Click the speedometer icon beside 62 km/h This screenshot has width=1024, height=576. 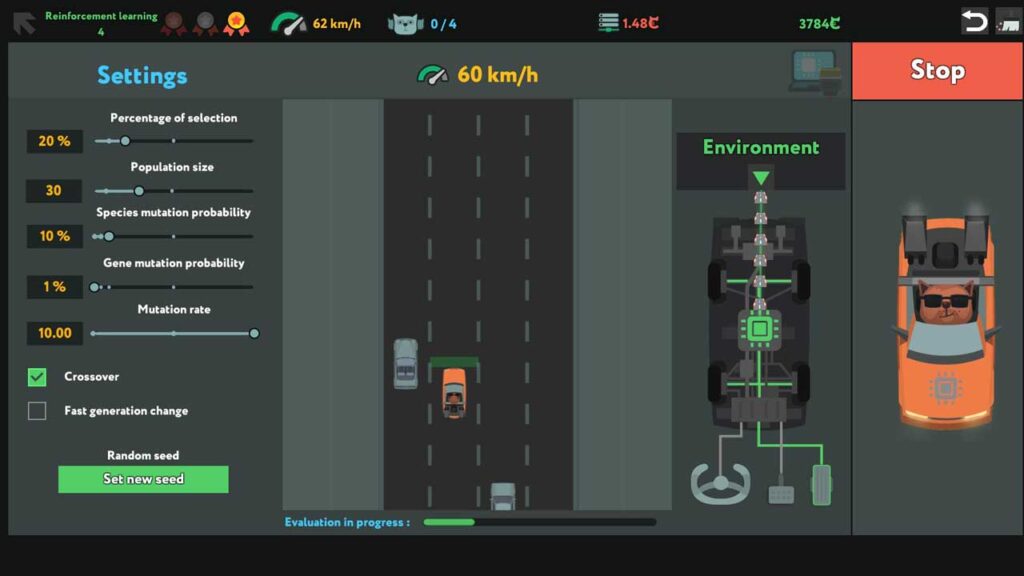(x=289, y=23)
